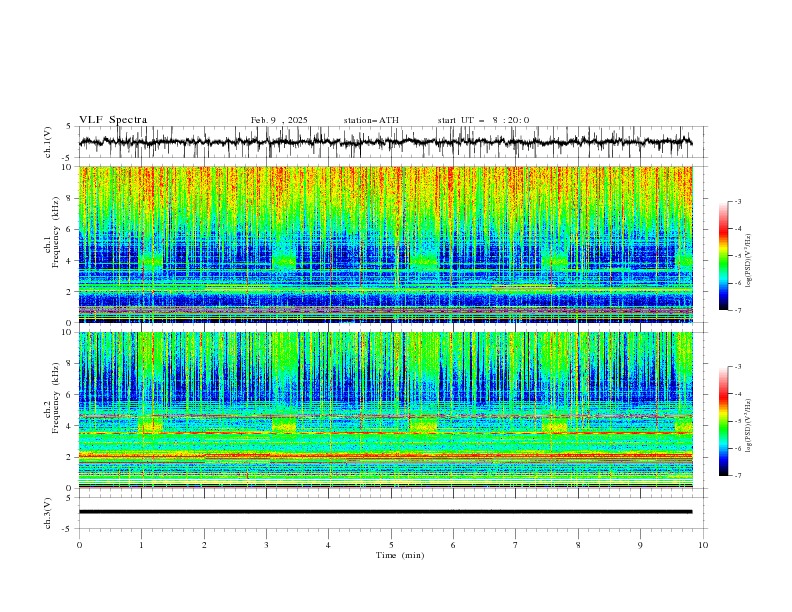This screenshot has width=792, height=612.
Task: Click inside the ch.2 frequency spectrogram panel
Action: [386, 410]
